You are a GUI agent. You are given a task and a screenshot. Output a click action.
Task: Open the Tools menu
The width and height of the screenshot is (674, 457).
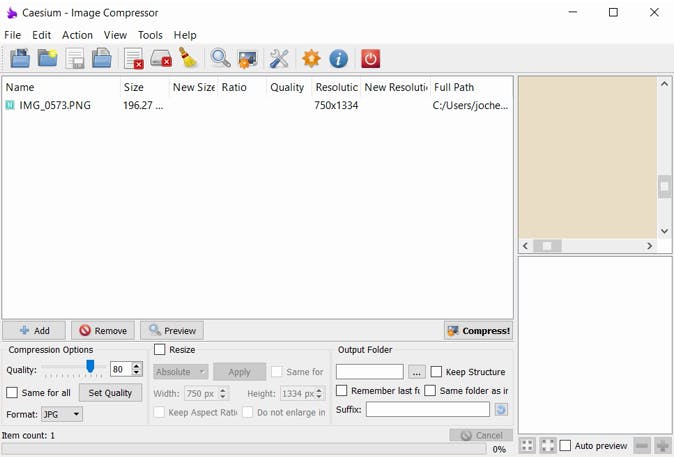[x=150, y=35]
